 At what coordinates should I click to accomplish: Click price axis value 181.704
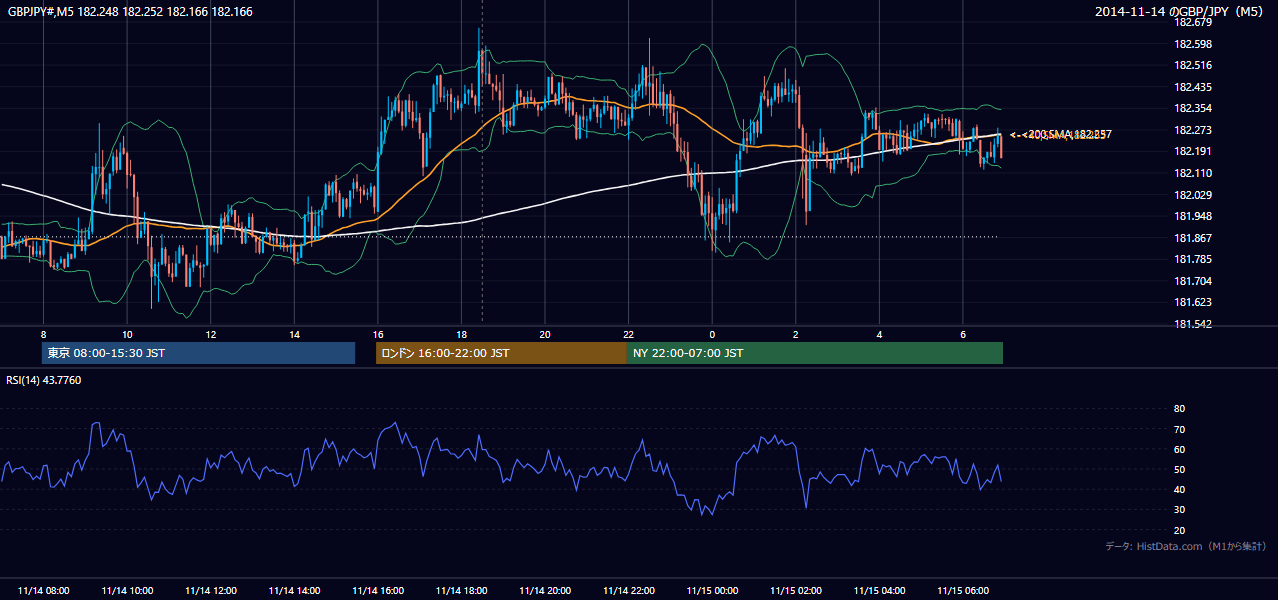[1192, 281]
